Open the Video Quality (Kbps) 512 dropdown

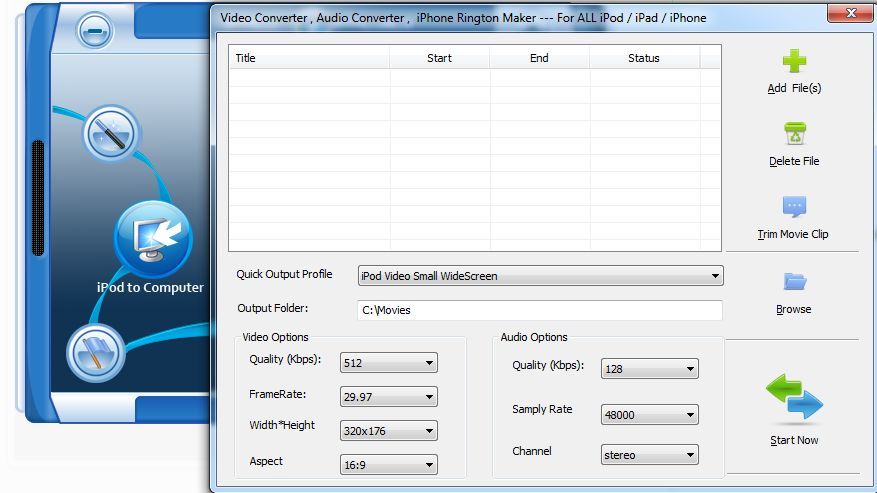[x=389, y=363]
